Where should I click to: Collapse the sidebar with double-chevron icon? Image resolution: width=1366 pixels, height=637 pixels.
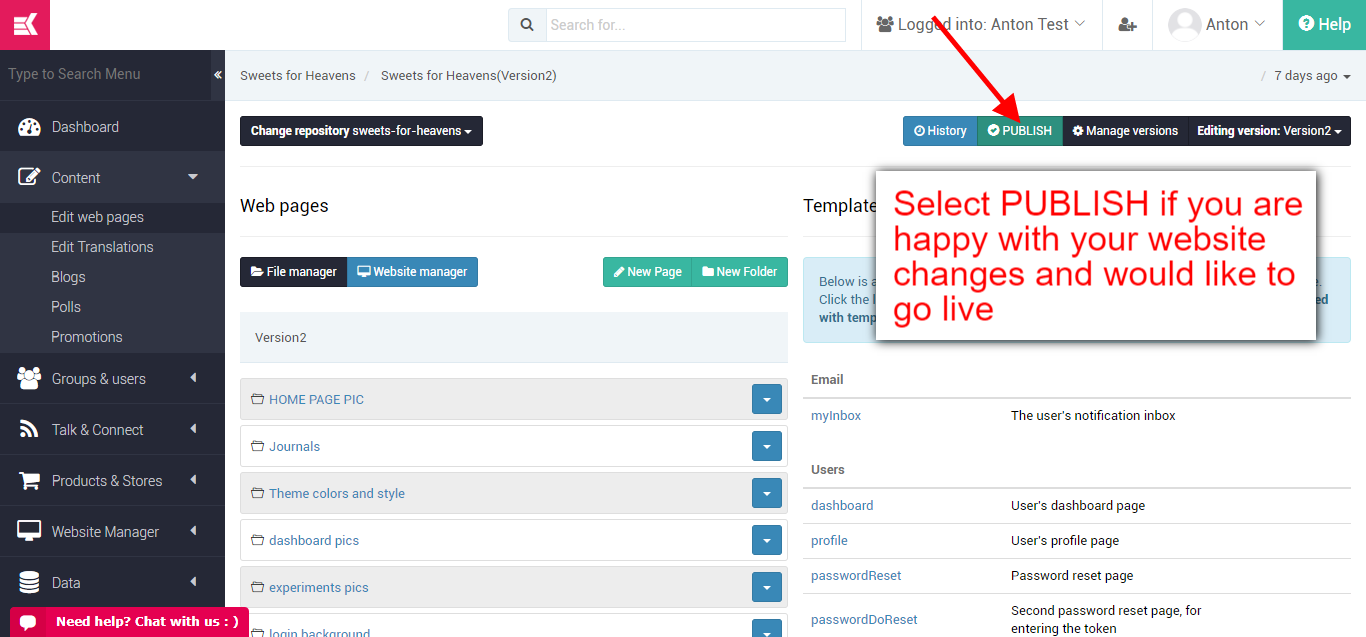pos(217,75)
